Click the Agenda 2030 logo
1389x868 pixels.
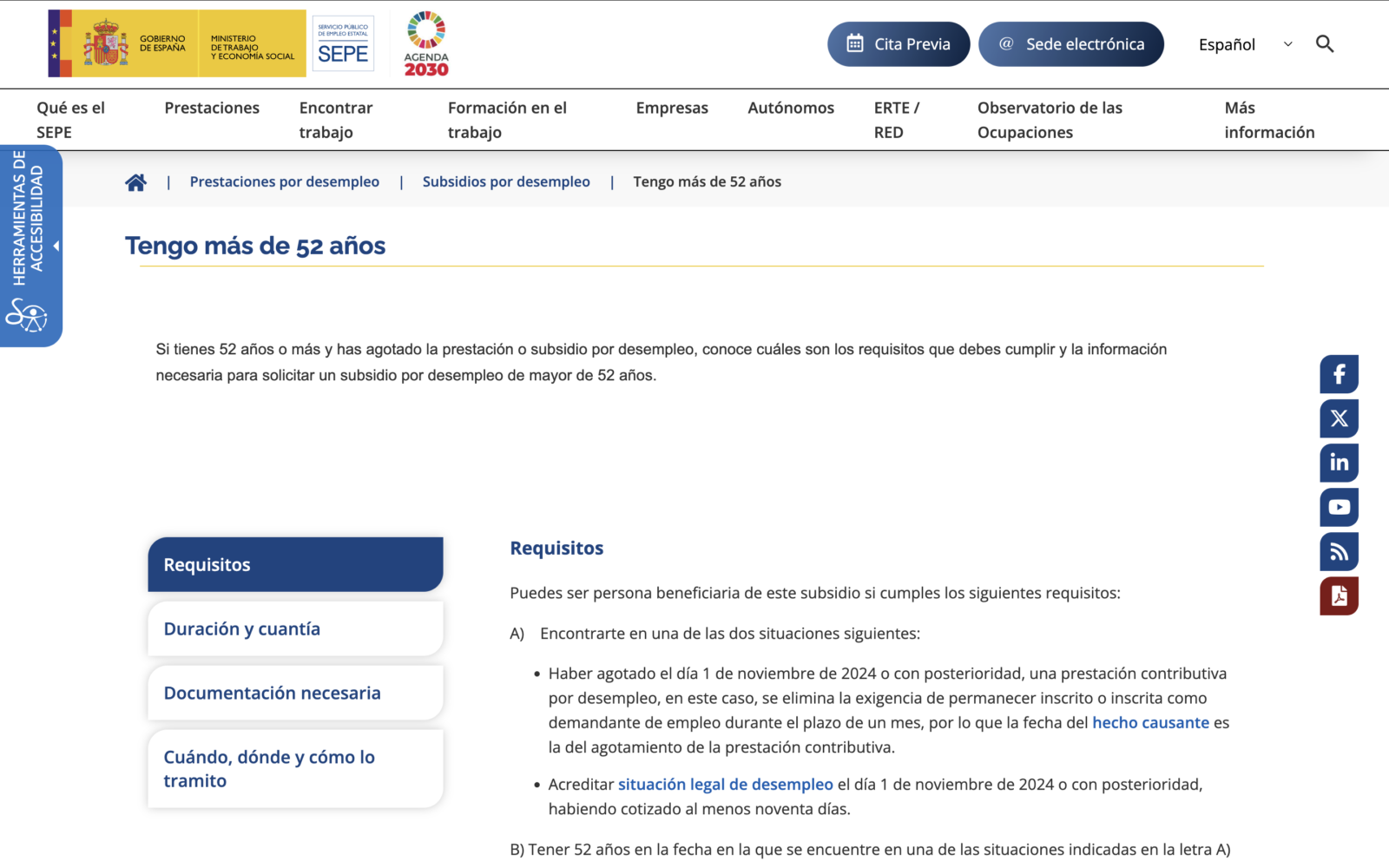(x=426, y=43)
